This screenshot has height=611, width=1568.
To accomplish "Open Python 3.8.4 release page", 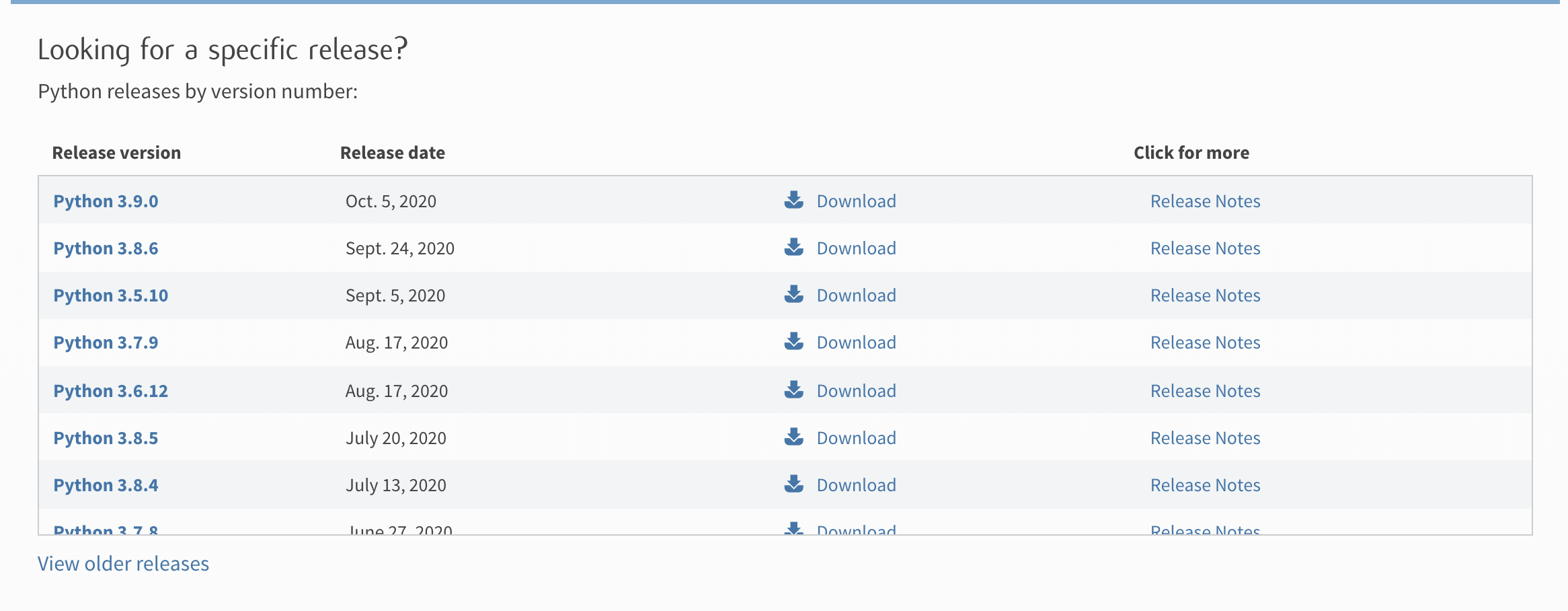I will (106, 485).
